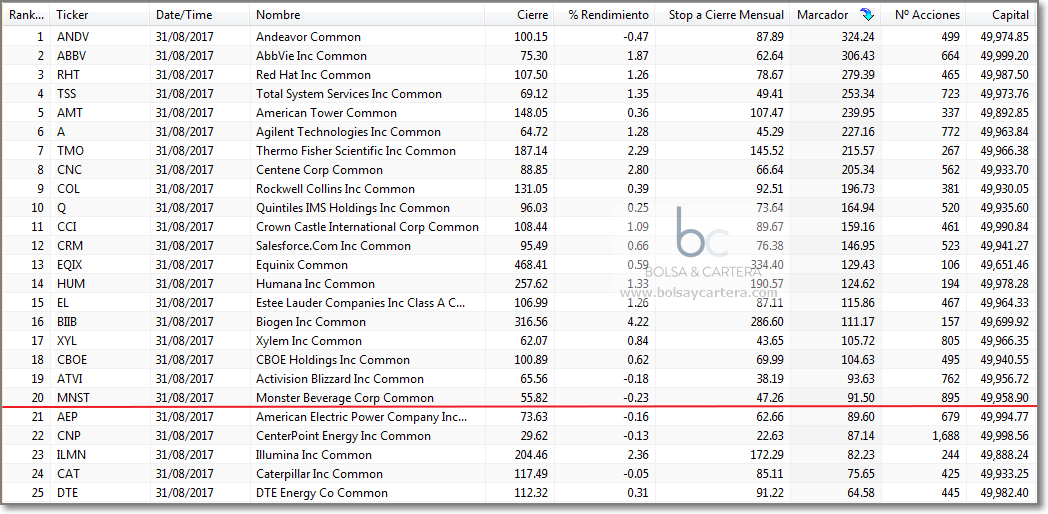Click Monster Beverage Corp Common
Viewport: 1048px width, 514px height.
point(345,398)
